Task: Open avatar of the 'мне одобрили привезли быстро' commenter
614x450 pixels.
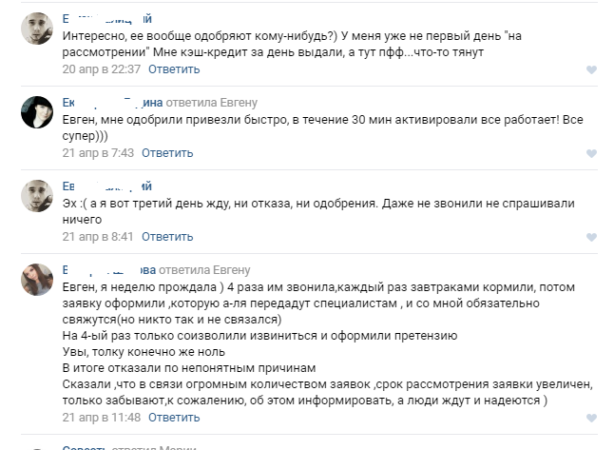Action: point(37,112)
